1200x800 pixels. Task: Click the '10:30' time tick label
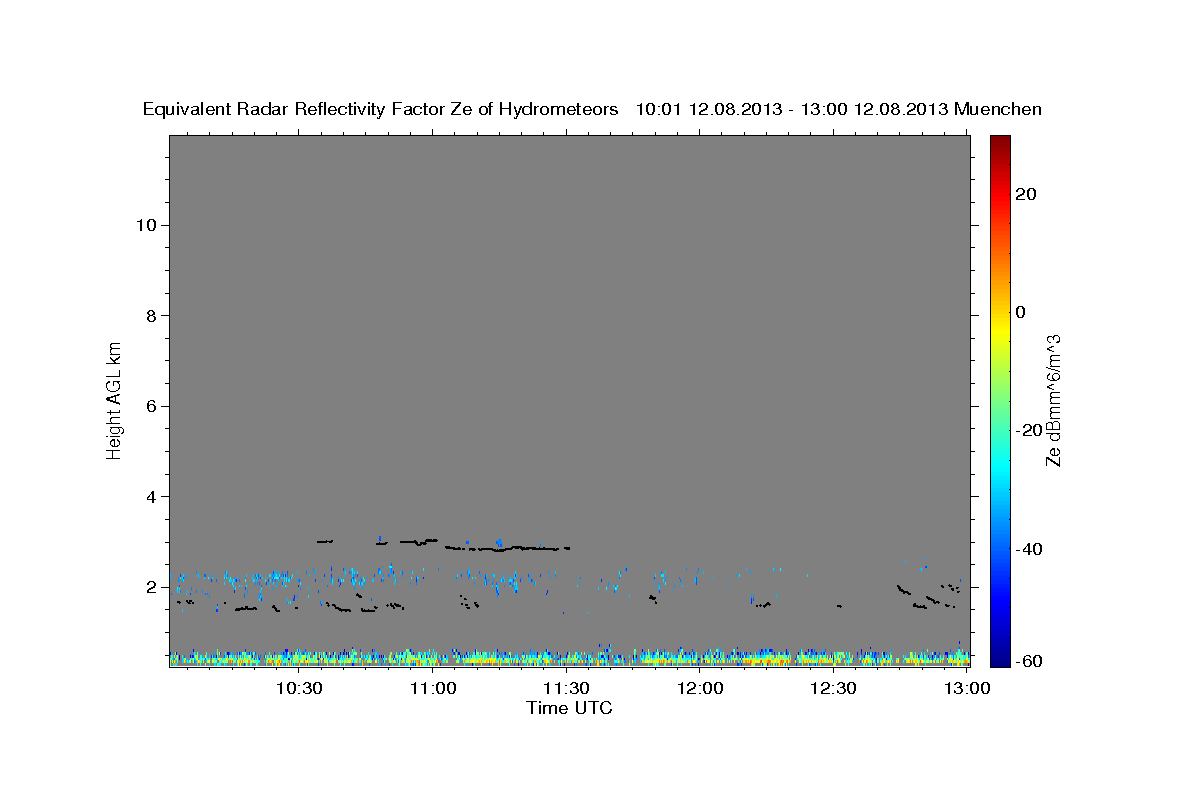298,688
